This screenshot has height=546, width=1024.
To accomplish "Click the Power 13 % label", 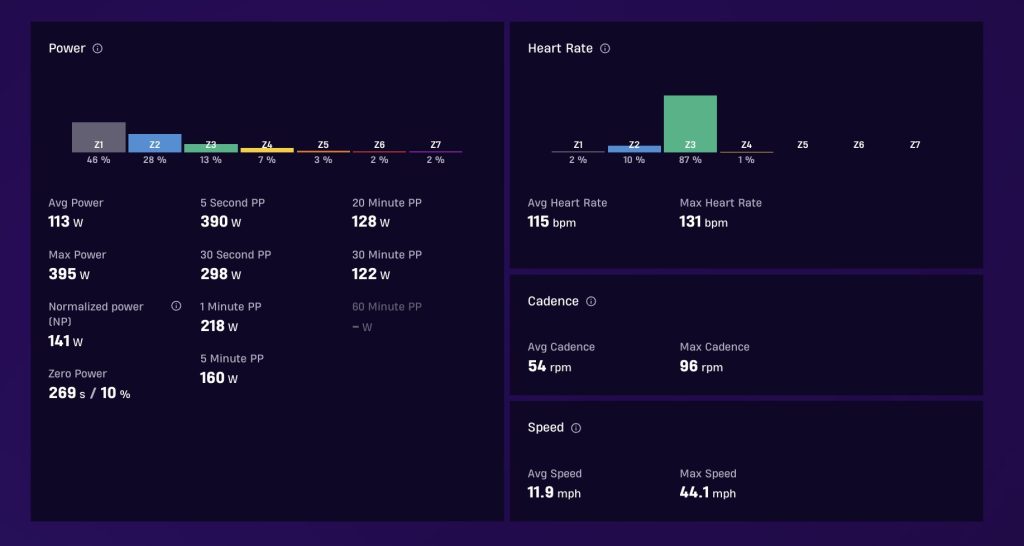I will 211,160.
